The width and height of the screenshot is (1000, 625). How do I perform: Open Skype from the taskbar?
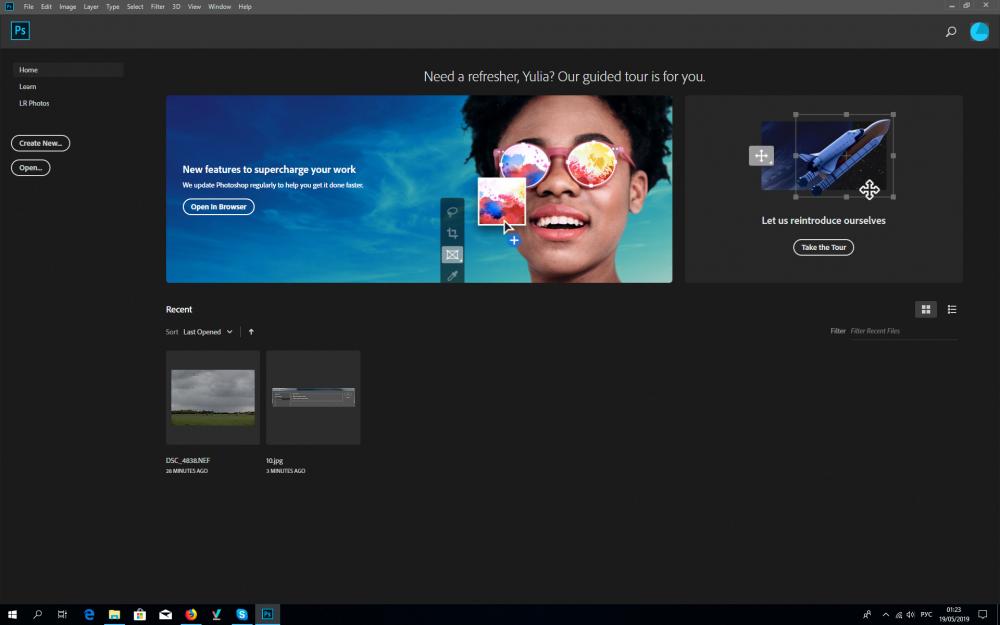(x=242, y=614)
